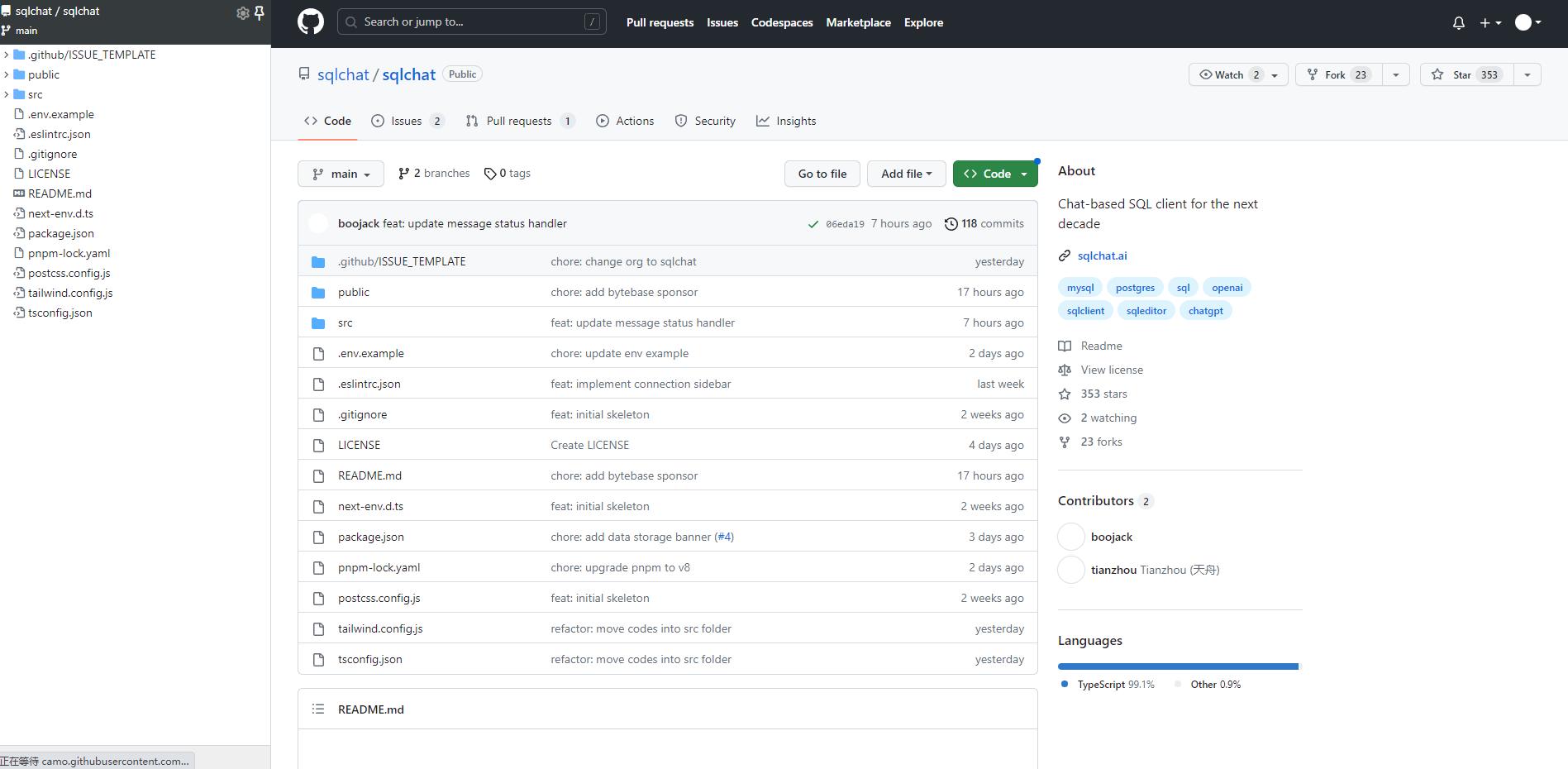Open sidebar settings gear icon

tap(242, 12)
